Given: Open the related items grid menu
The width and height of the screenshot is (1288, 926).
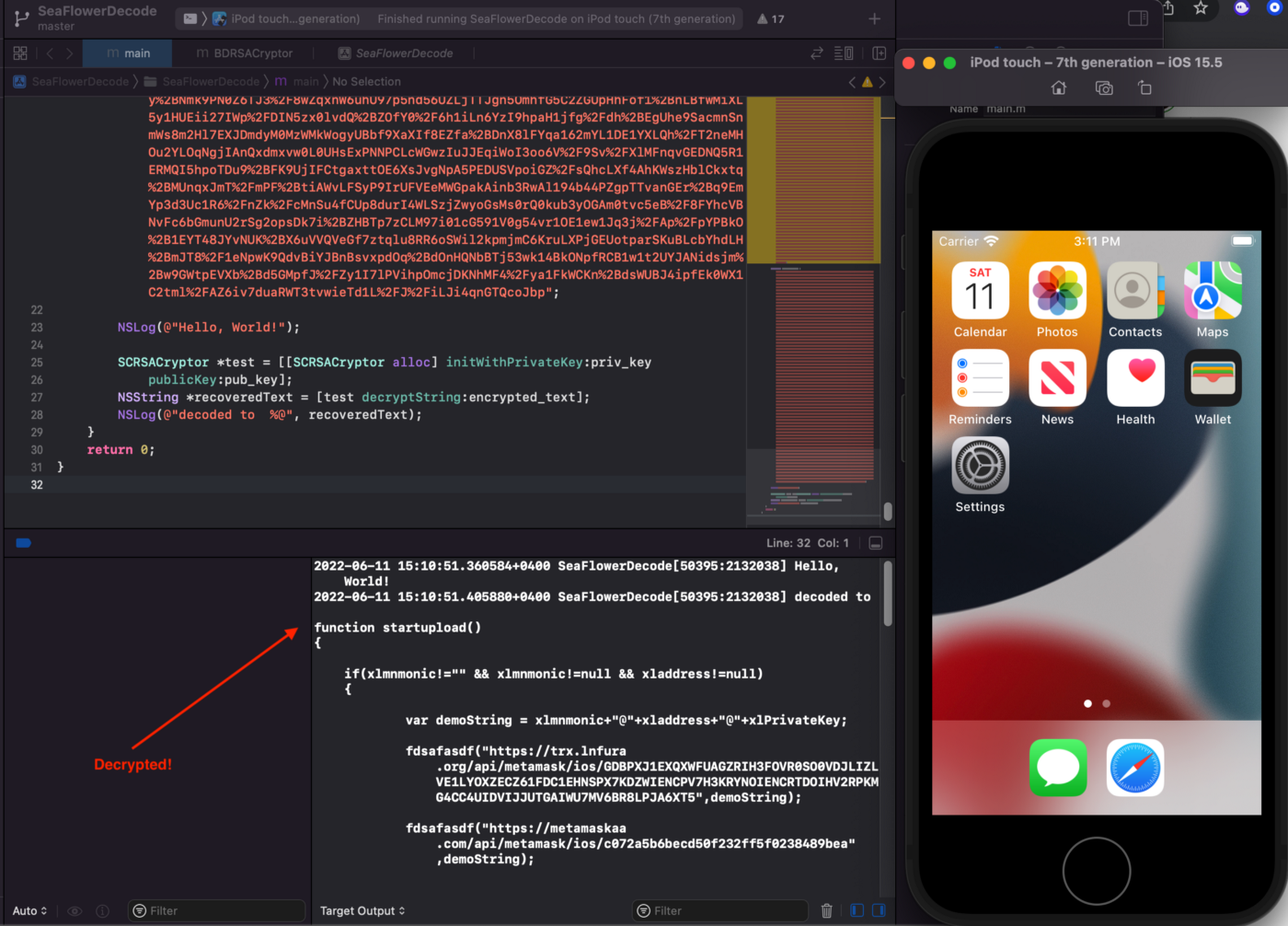Looking at the screenshot, I should (20, 53).
